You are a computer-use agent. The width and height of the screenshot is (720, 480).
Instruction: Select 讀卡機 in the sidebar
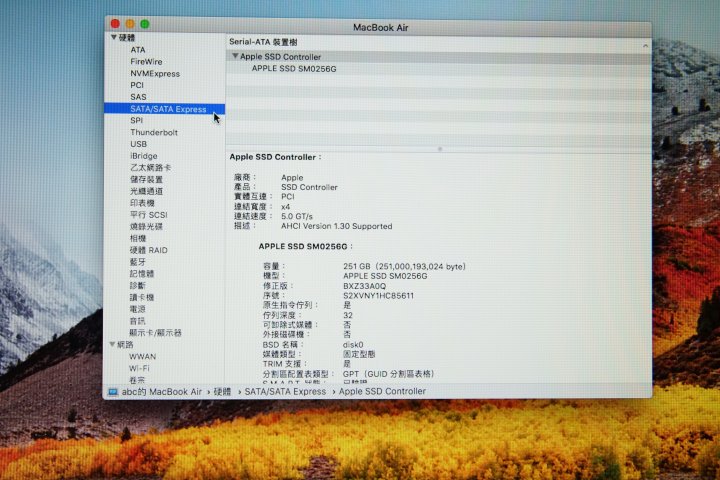point(142,297)
